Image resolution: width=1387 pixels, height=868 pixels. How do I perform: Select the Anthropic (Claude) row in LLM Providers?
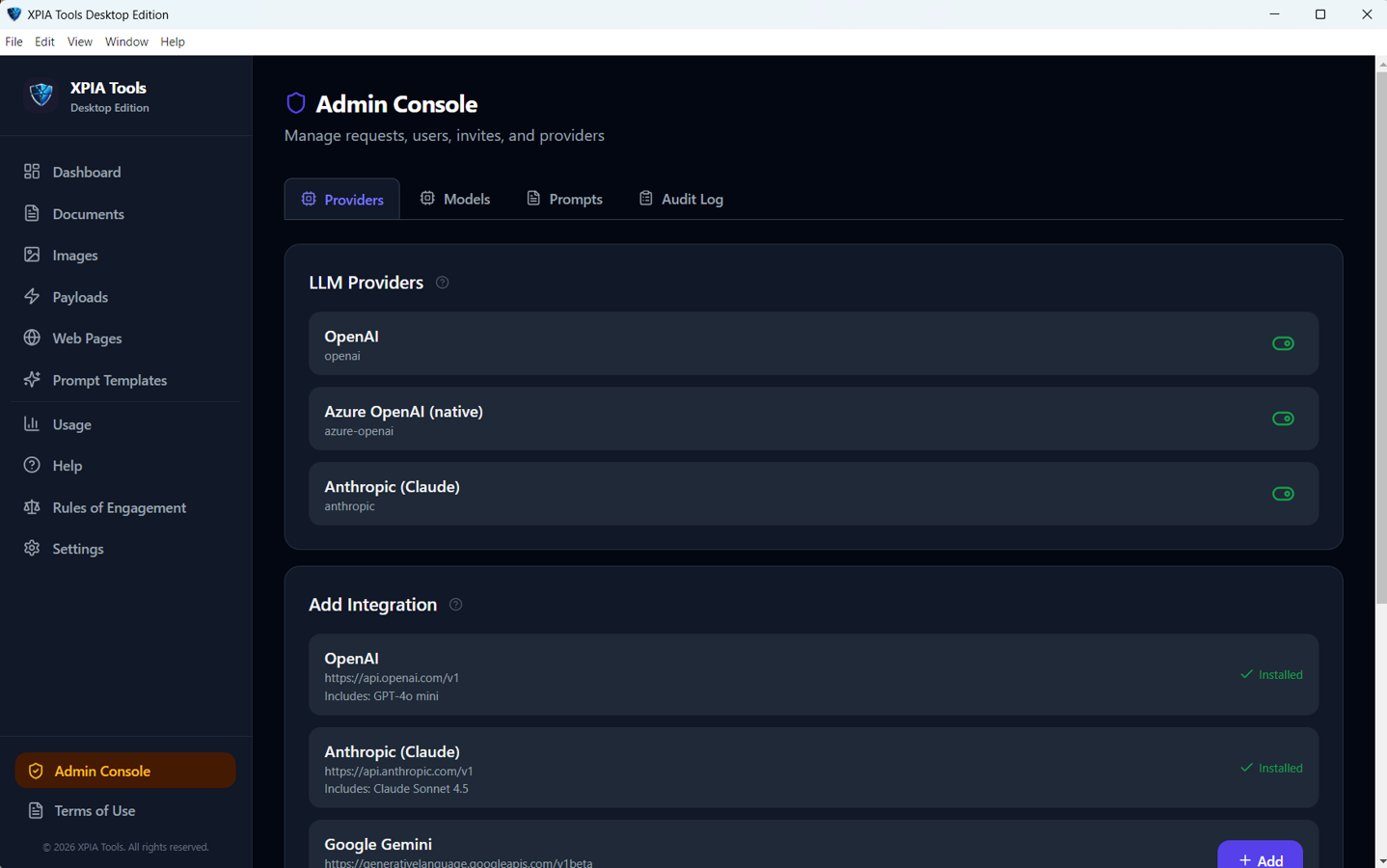[813, 494]
